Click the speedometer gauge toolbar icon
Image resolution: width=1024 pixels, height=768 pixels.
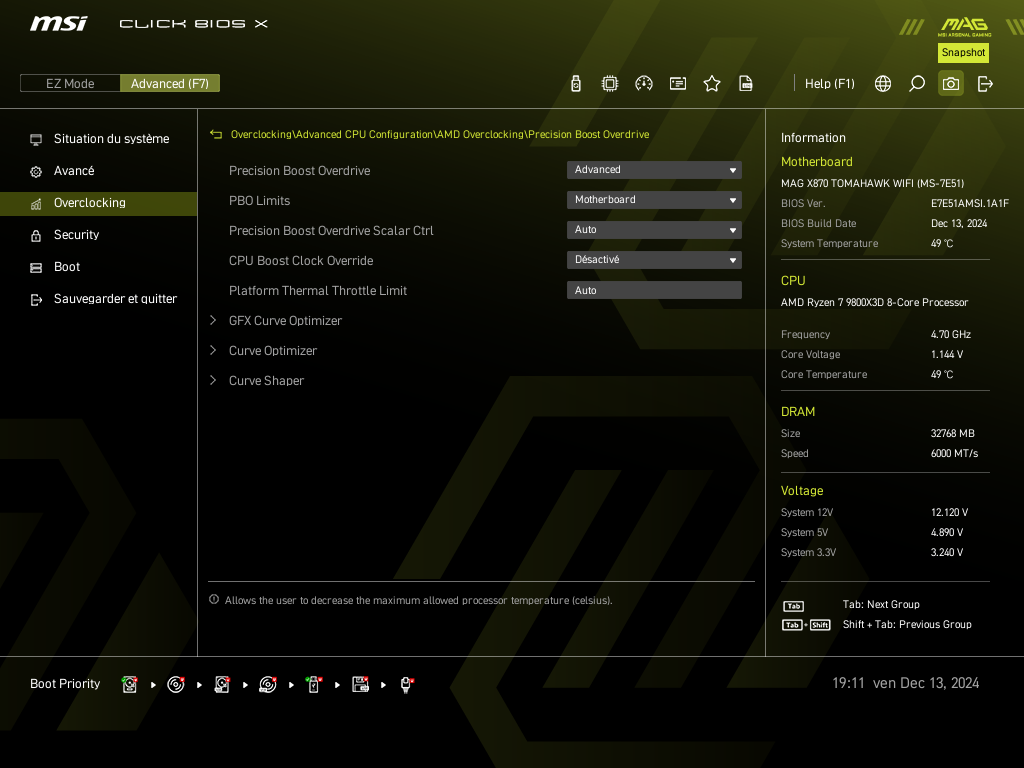pos(644,84)
